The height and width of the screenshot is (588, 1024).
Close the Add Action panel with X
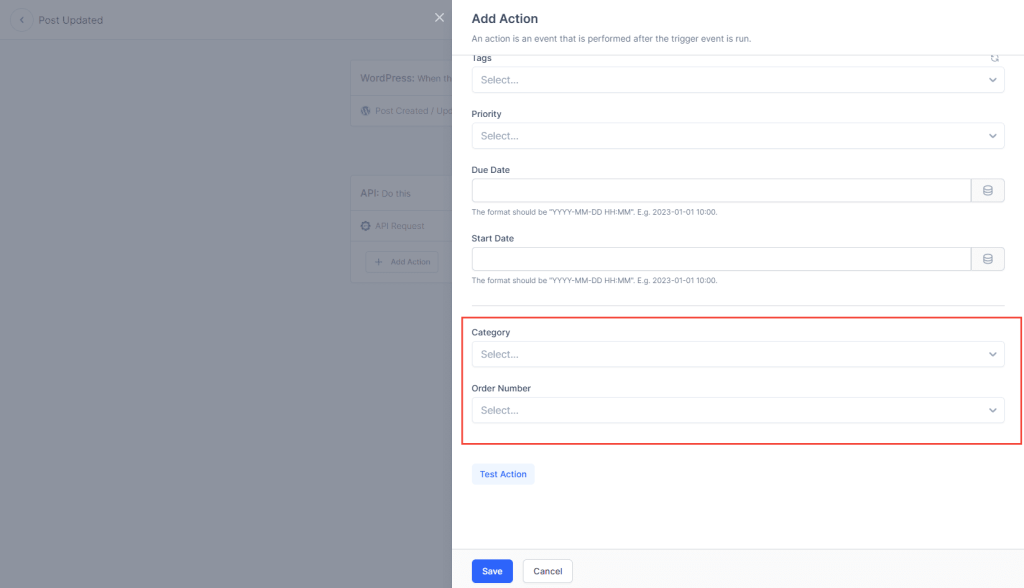point(439,17)
